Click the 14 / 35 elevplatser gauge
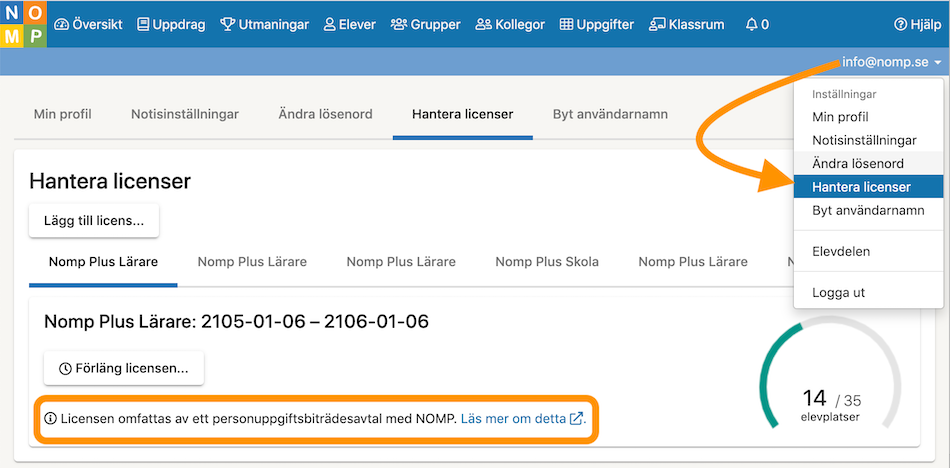The width and height of the screenshot is (950, 468). [x=830, y=373]
